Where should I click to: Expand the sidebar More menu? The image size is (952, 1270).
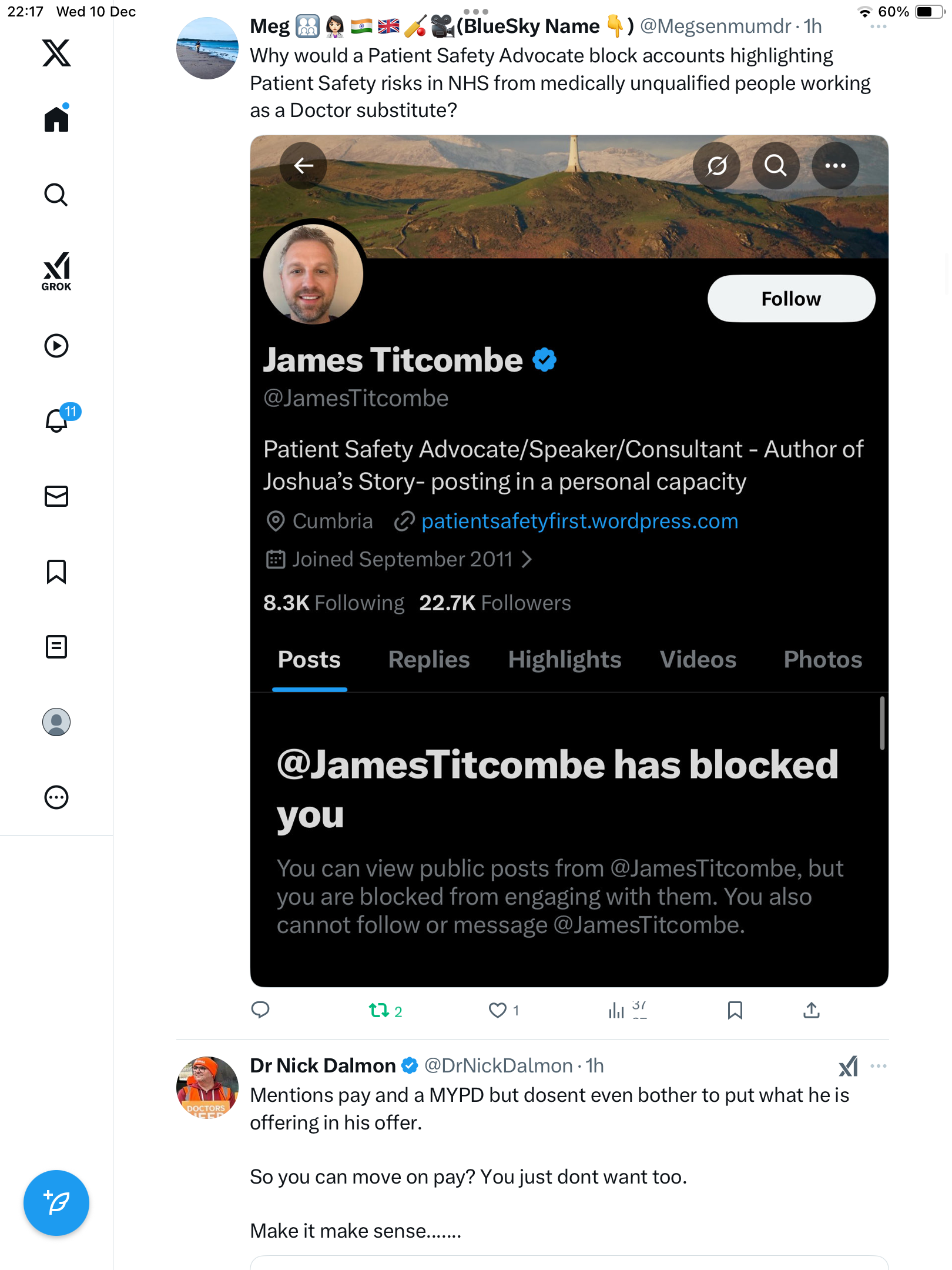coord(56,797)
